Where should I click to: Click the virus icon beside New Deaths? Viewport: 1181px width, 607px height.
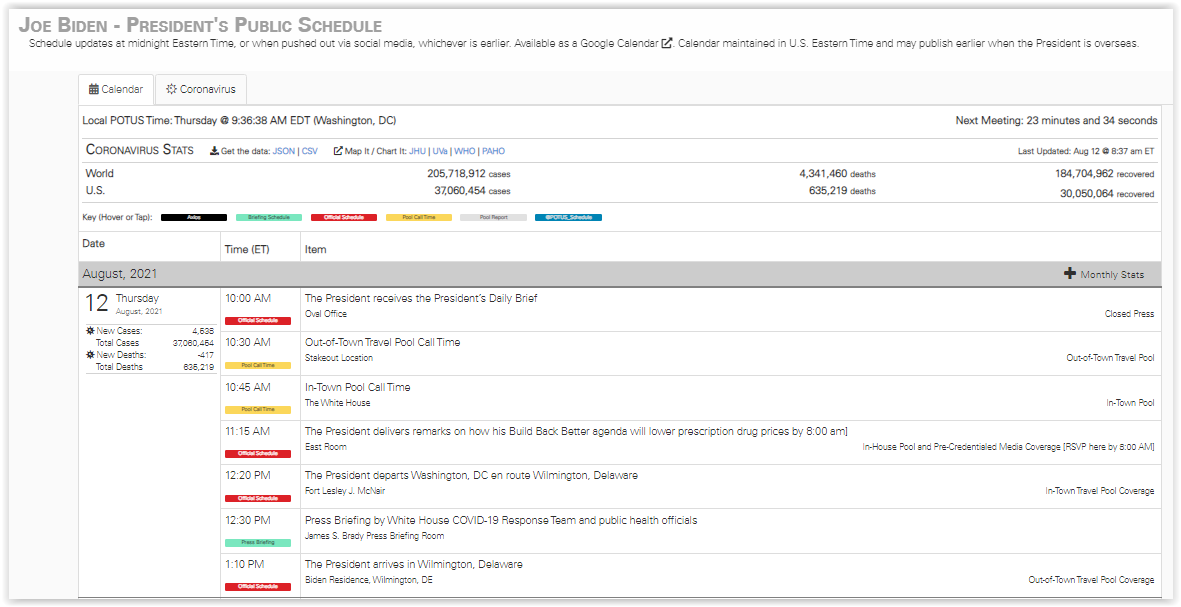[90, 355]
